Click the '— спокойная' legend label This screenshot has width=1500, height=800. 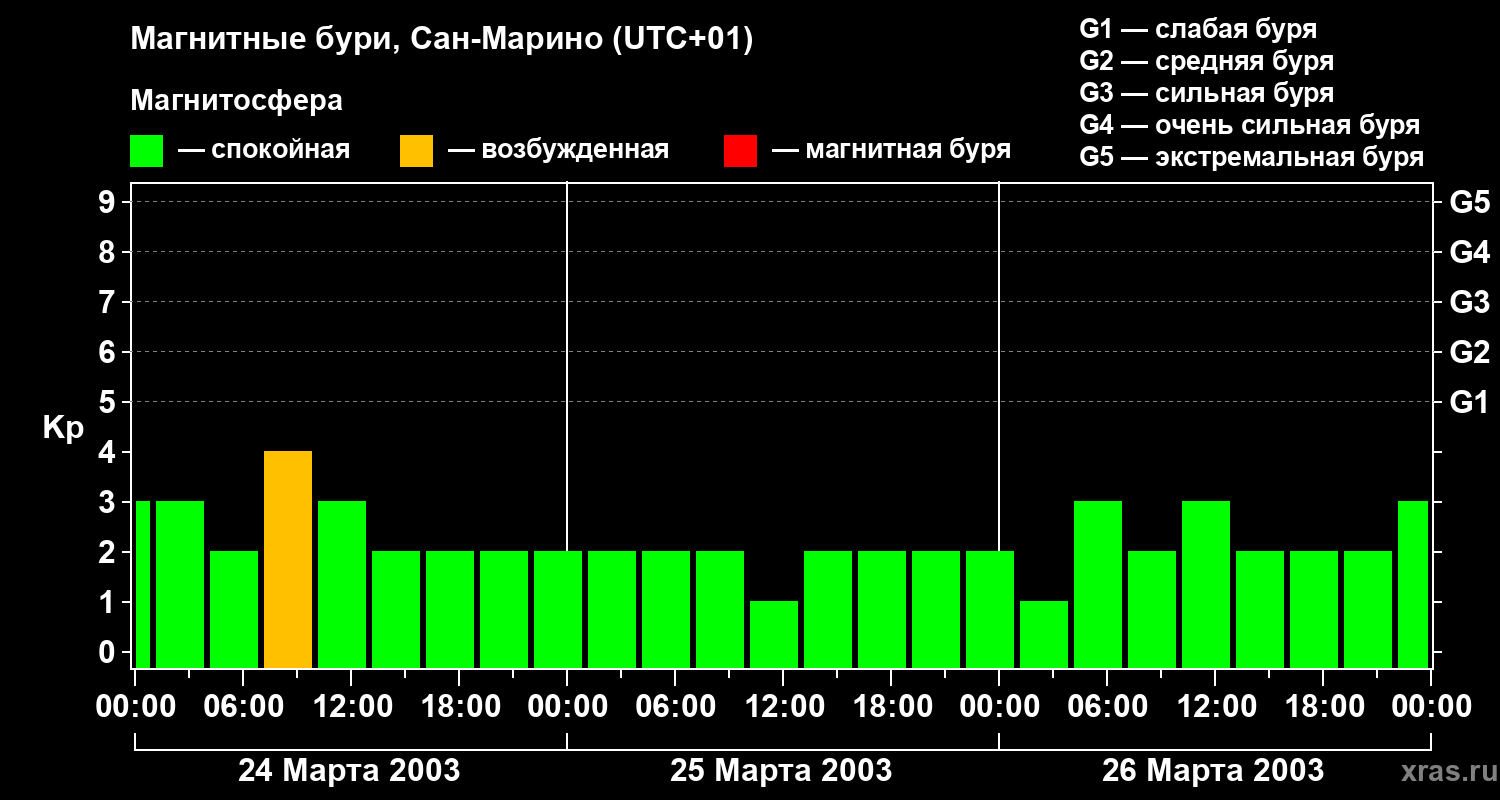click(264, 151)
